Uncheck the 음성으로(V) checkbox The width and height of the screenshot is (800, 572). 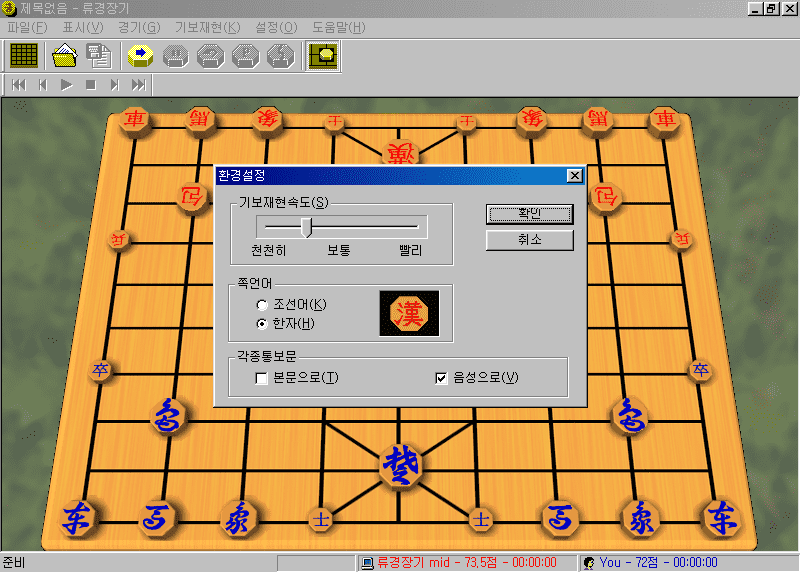tap(441, 378)
